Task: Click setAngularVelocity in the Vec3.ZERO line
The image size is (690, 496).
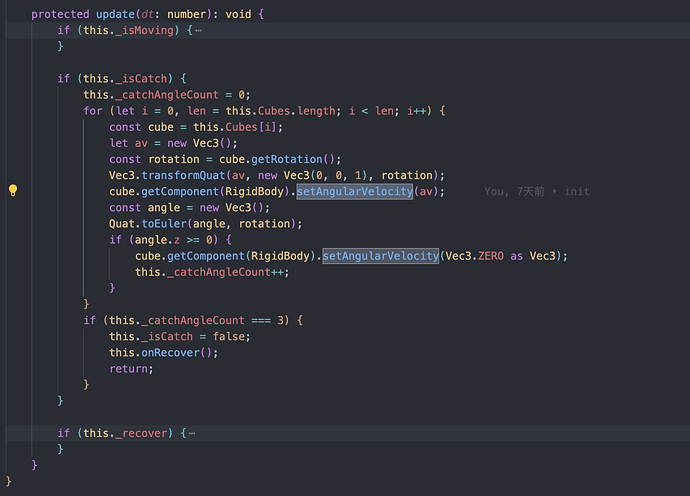Action: point(381,256)
